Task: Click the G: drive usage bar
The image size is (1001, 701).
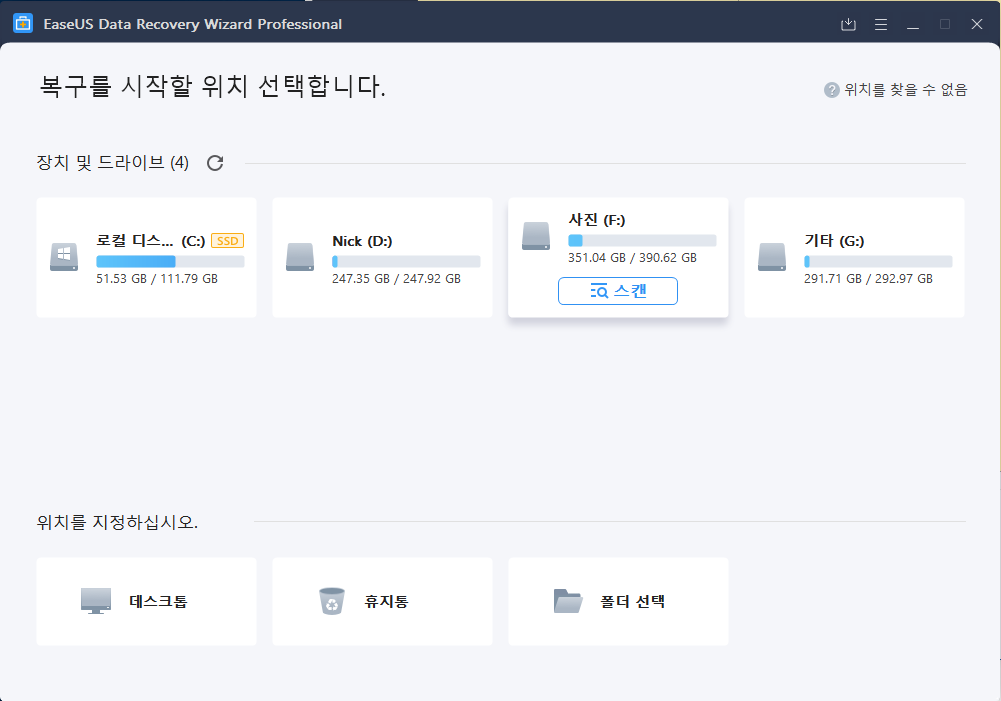Action: [x=878, y=261]
